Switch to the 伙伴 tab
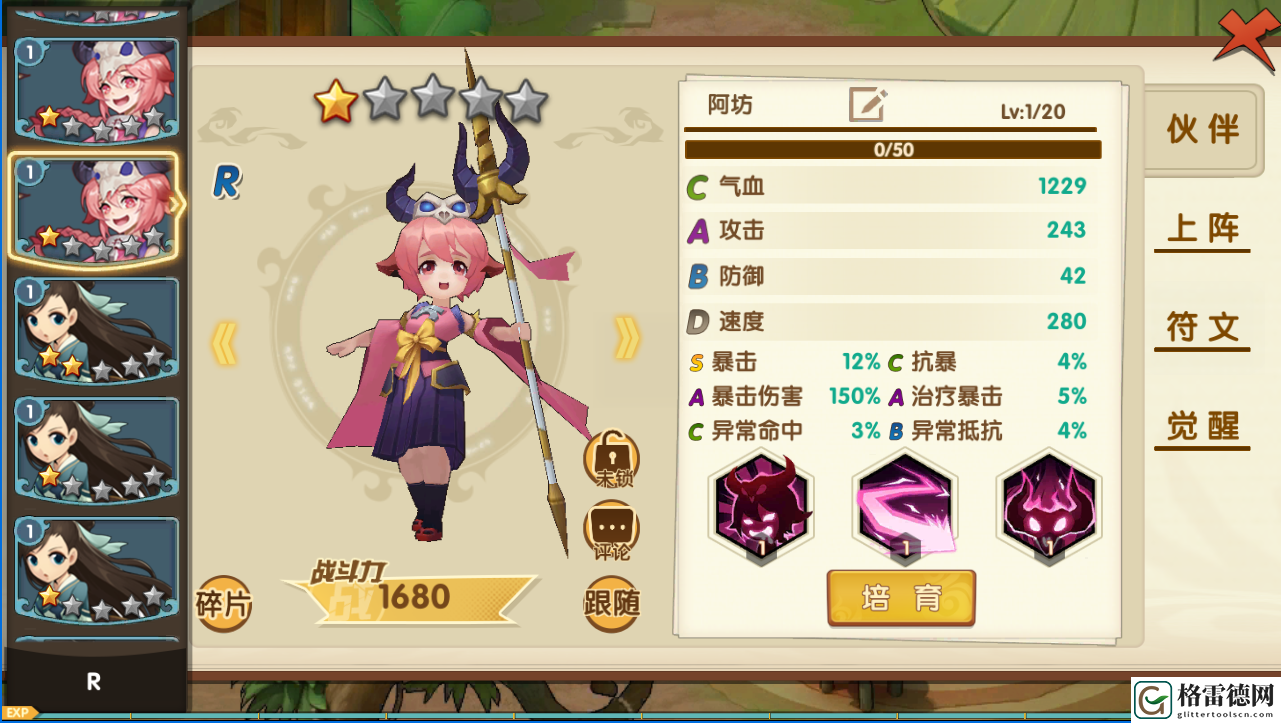This screenshot has height=723, width=1281. (1203, 130)
